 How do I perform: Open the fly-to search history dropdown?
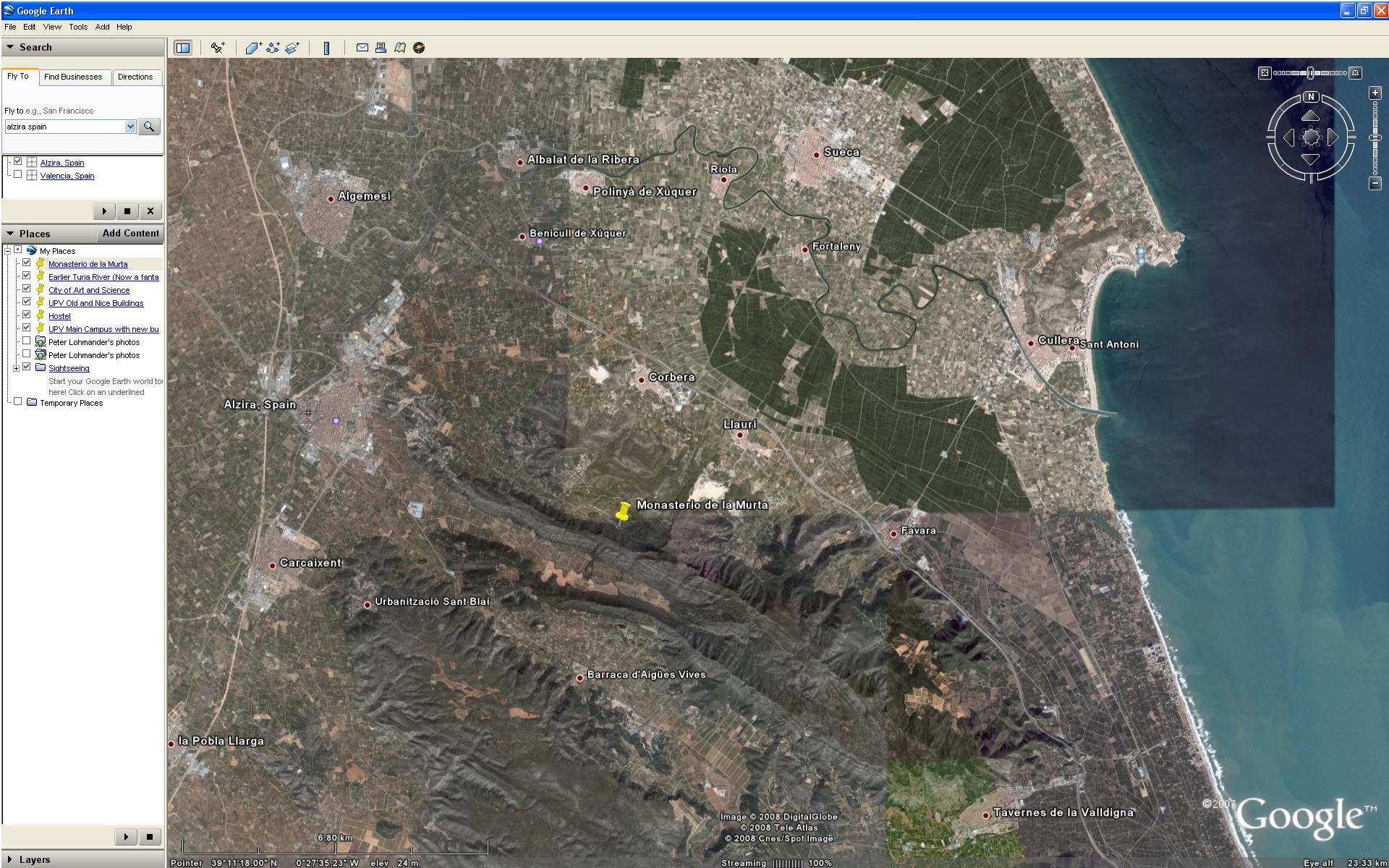point(130,127)
